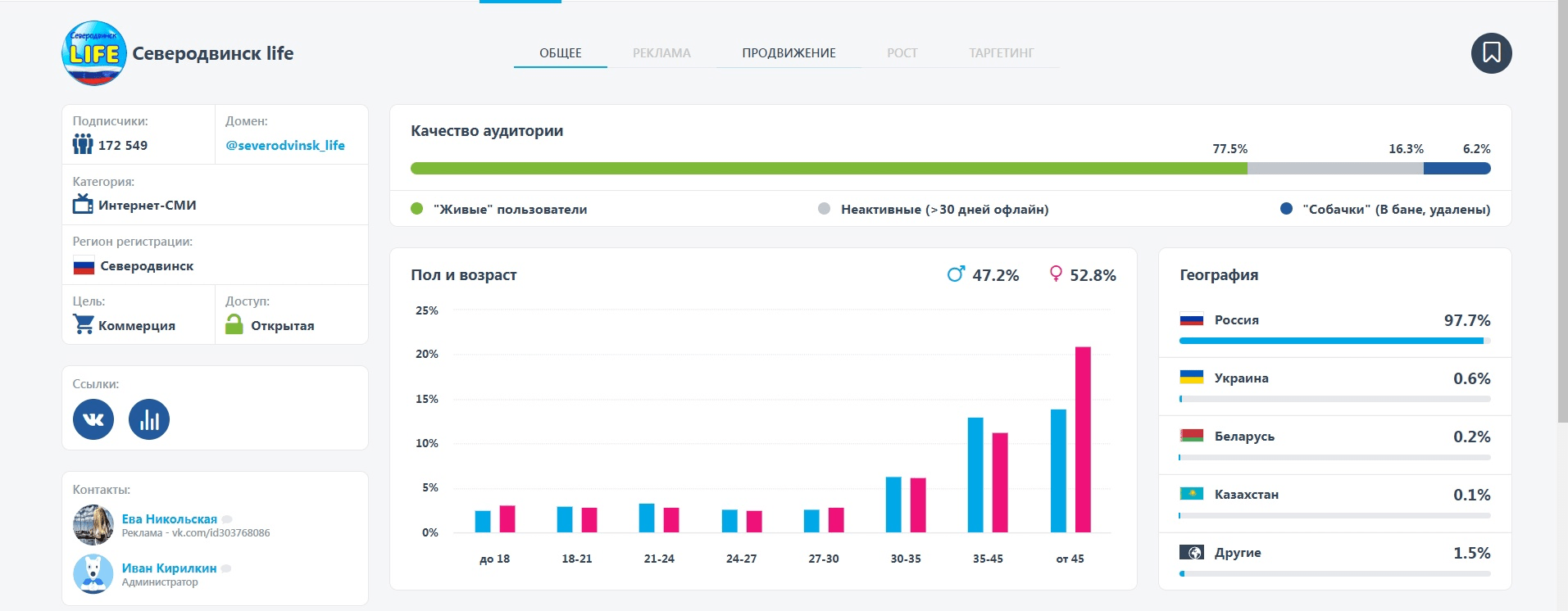The height and width of the screenshot is (611, 1568).
Task: Click the Беларусь country label
Action: pos(1244,437)
